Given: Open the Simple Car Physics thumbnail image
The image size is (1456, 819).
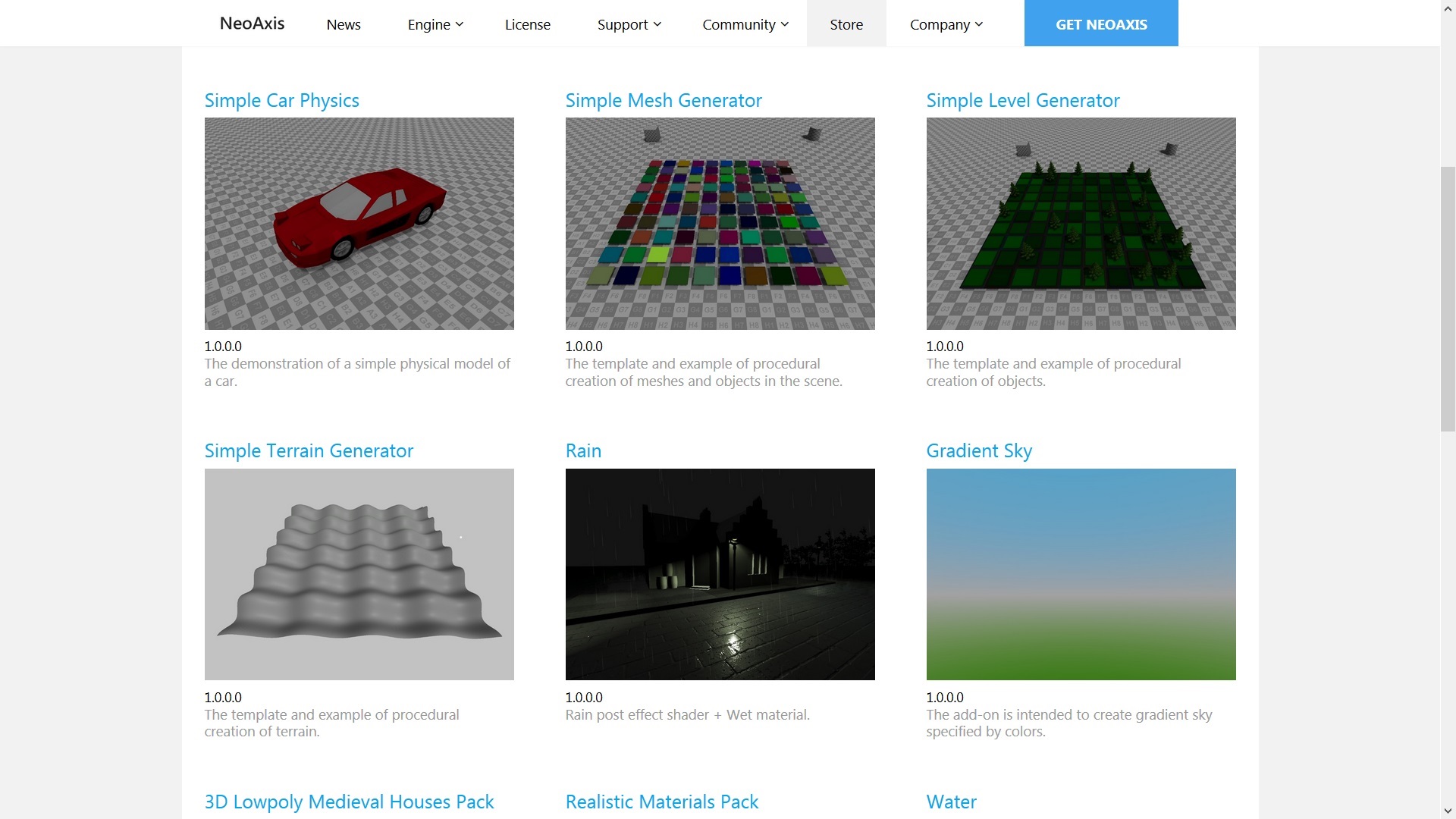Looking at the screenshot, I should point(359,223).
